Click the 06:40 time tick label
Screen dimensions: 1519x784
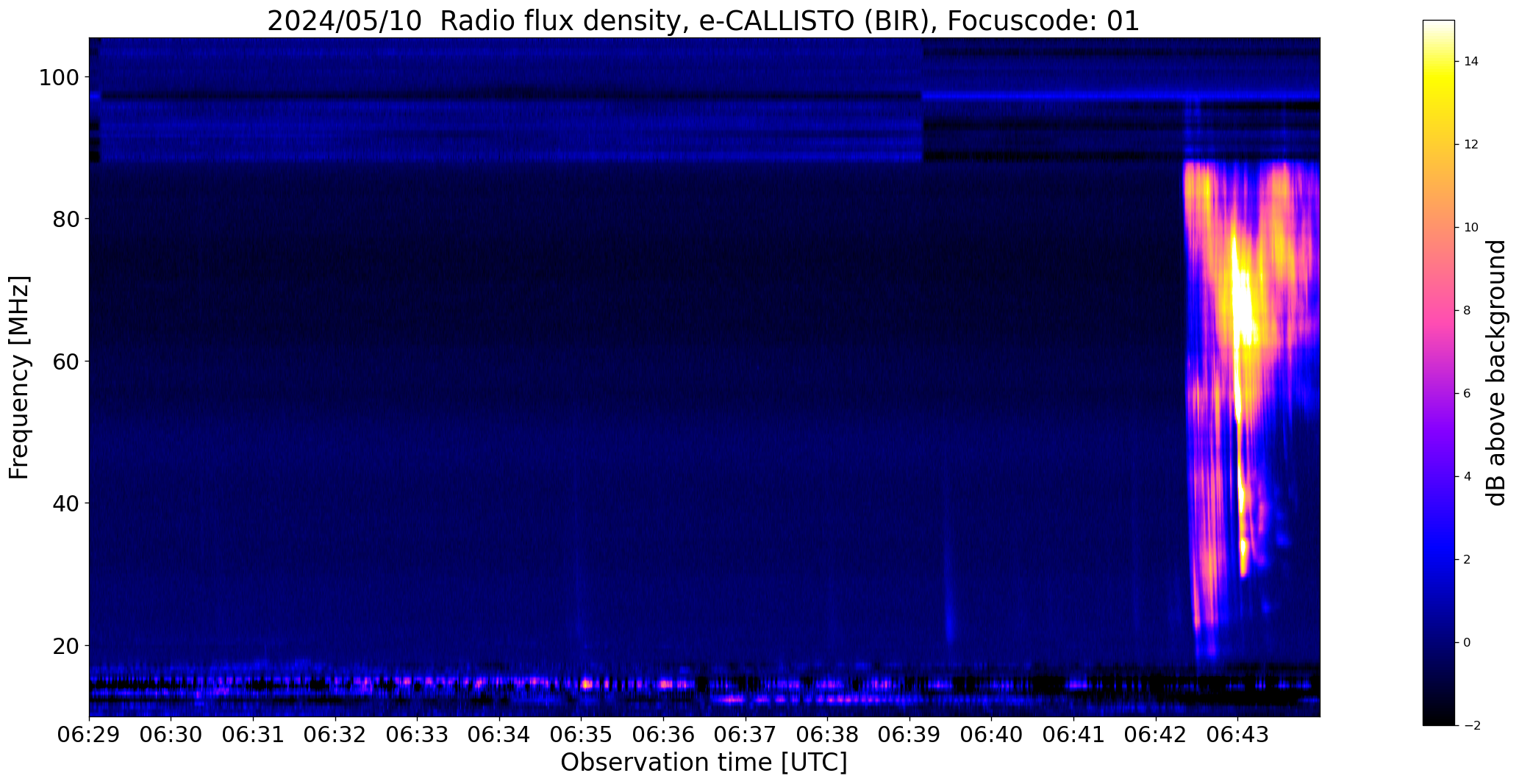tap(992, 735)
